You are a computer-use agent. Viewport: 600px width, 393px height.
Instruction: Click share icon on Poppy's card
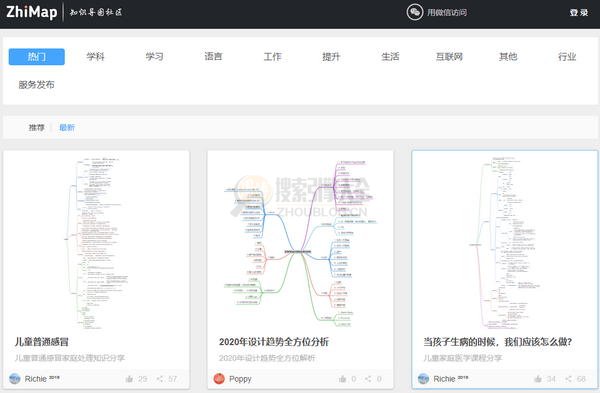[x=368, y=379]
